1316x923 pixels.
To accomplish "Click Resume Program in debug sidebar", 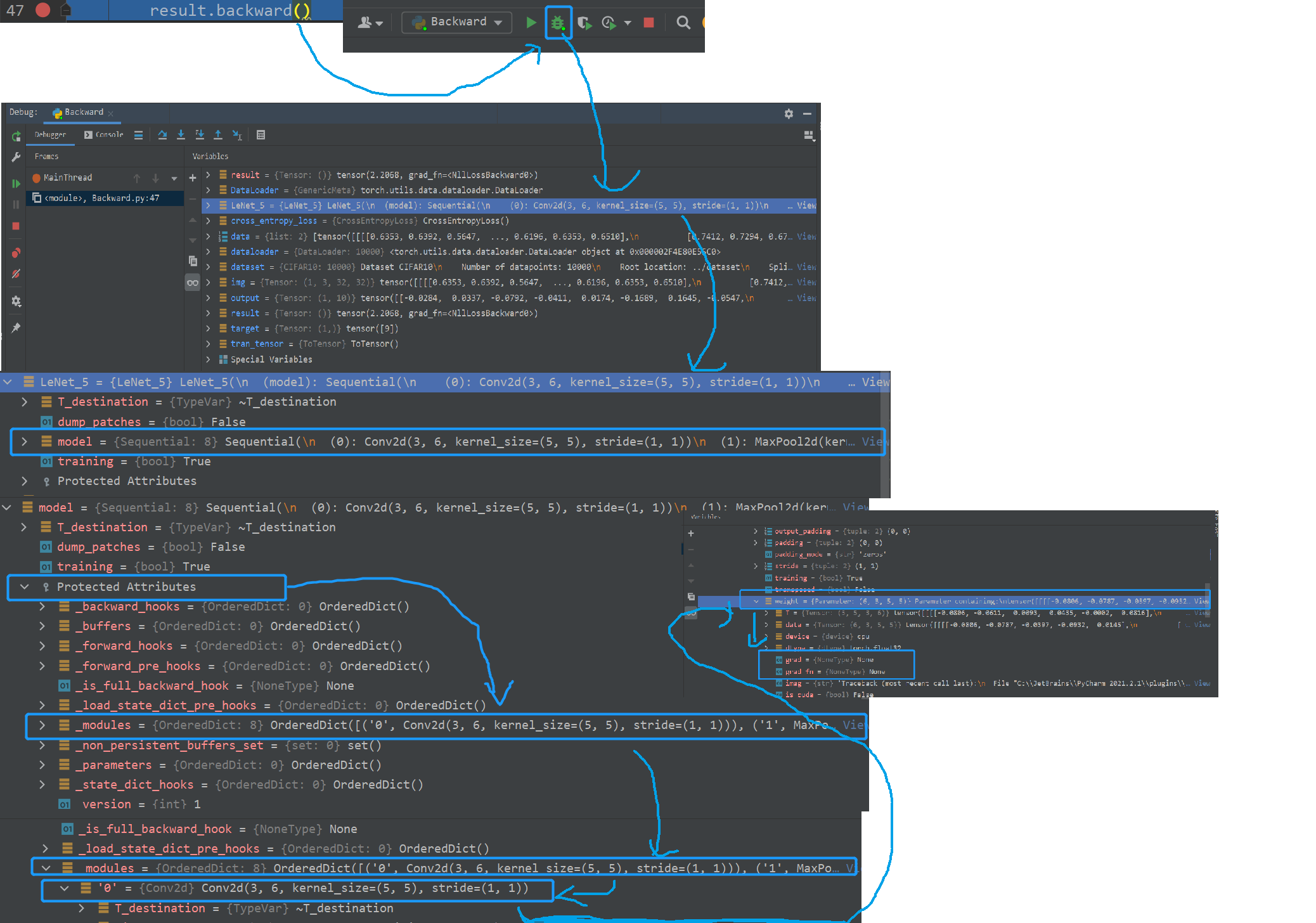I will point(16,183).
